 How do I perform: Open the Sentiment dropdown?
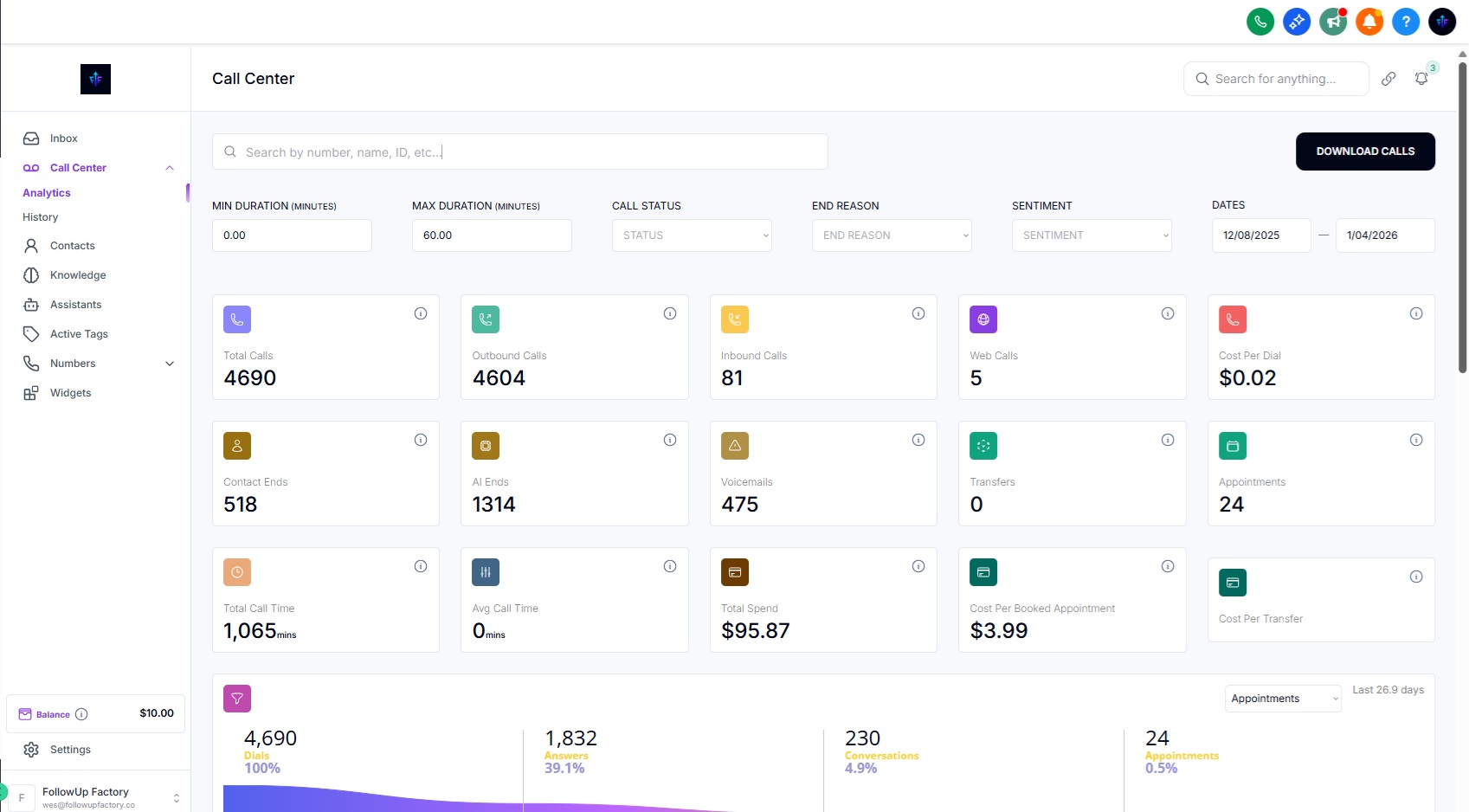point(1092,235)
